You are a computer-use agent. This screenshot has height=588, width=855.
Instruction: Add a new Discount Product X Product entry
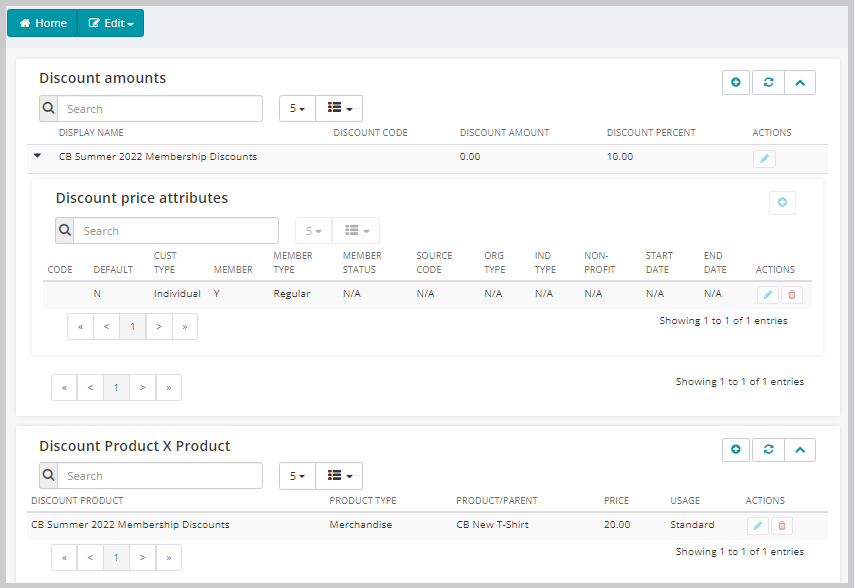point(736,449)
